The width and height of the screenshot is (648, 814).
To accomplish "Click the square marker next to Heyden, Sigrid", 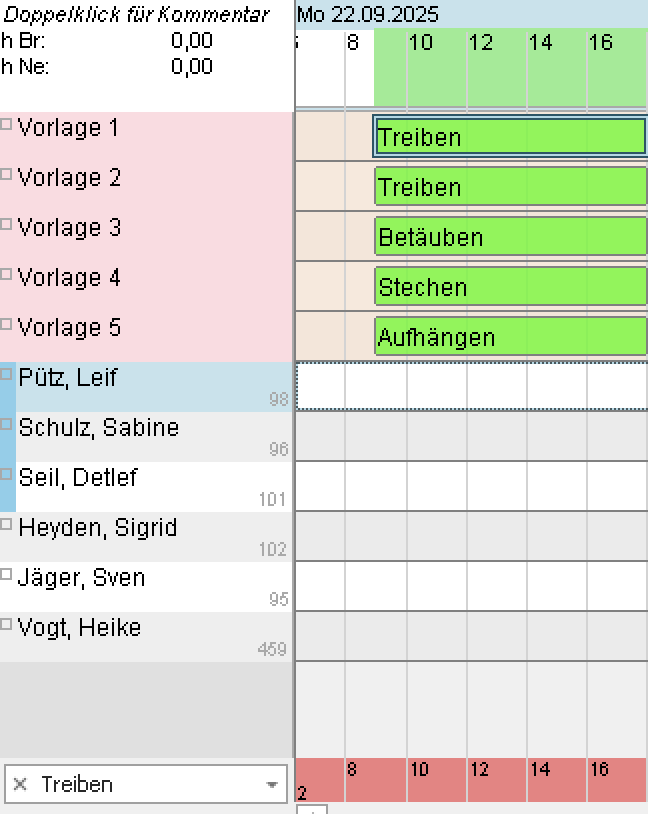I will pos(6,524).
